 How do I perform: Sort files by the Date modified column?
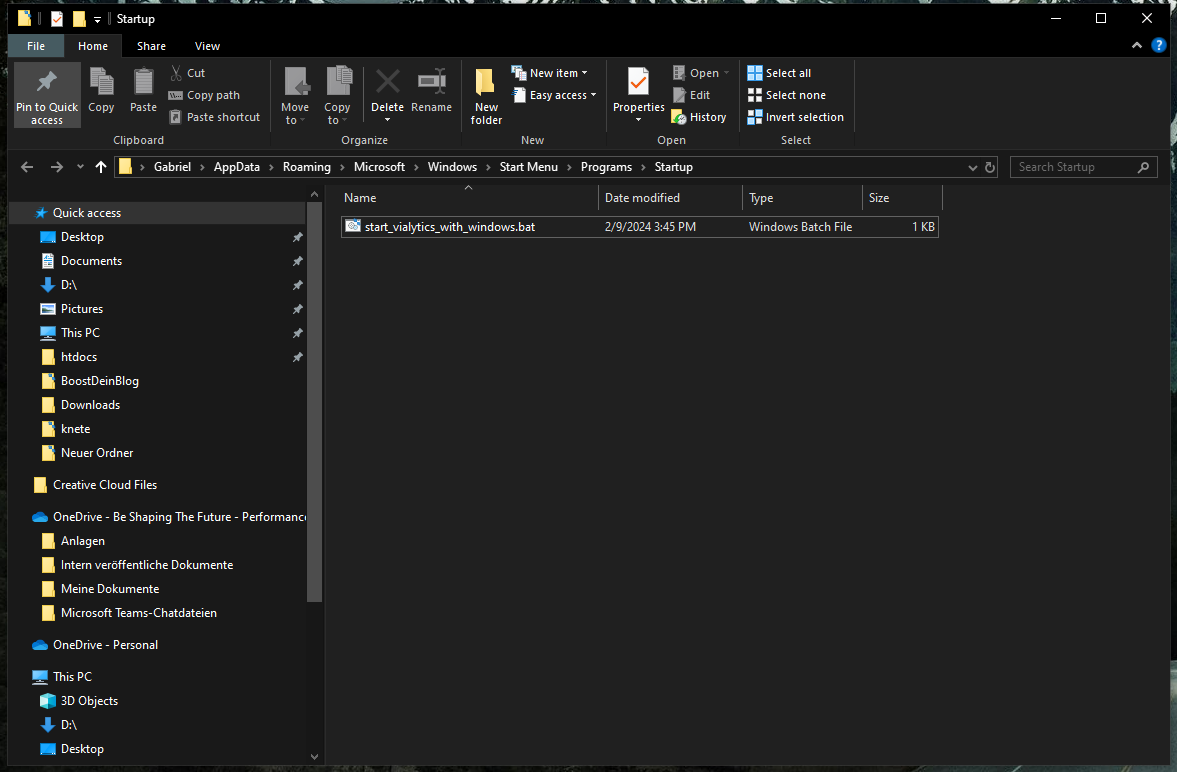(642, 197)
